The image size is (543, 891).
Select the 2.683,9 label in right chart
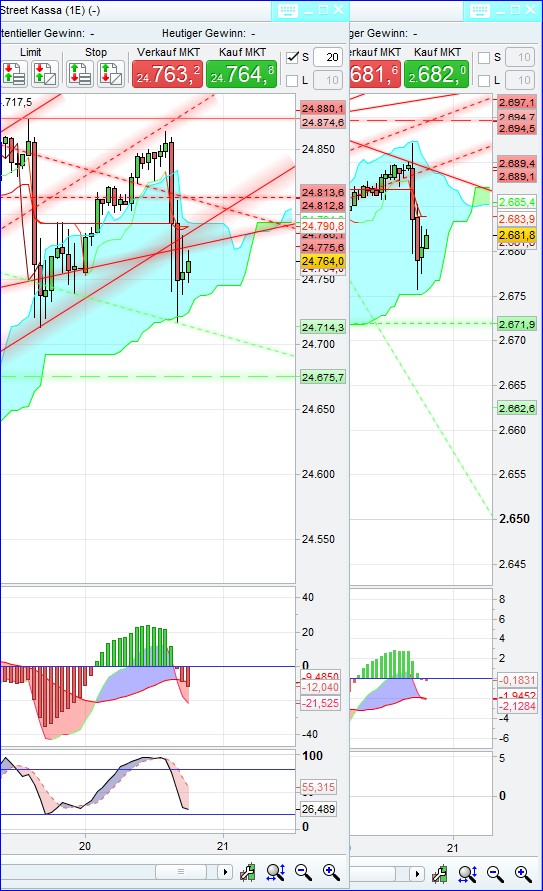pos(517,219)
